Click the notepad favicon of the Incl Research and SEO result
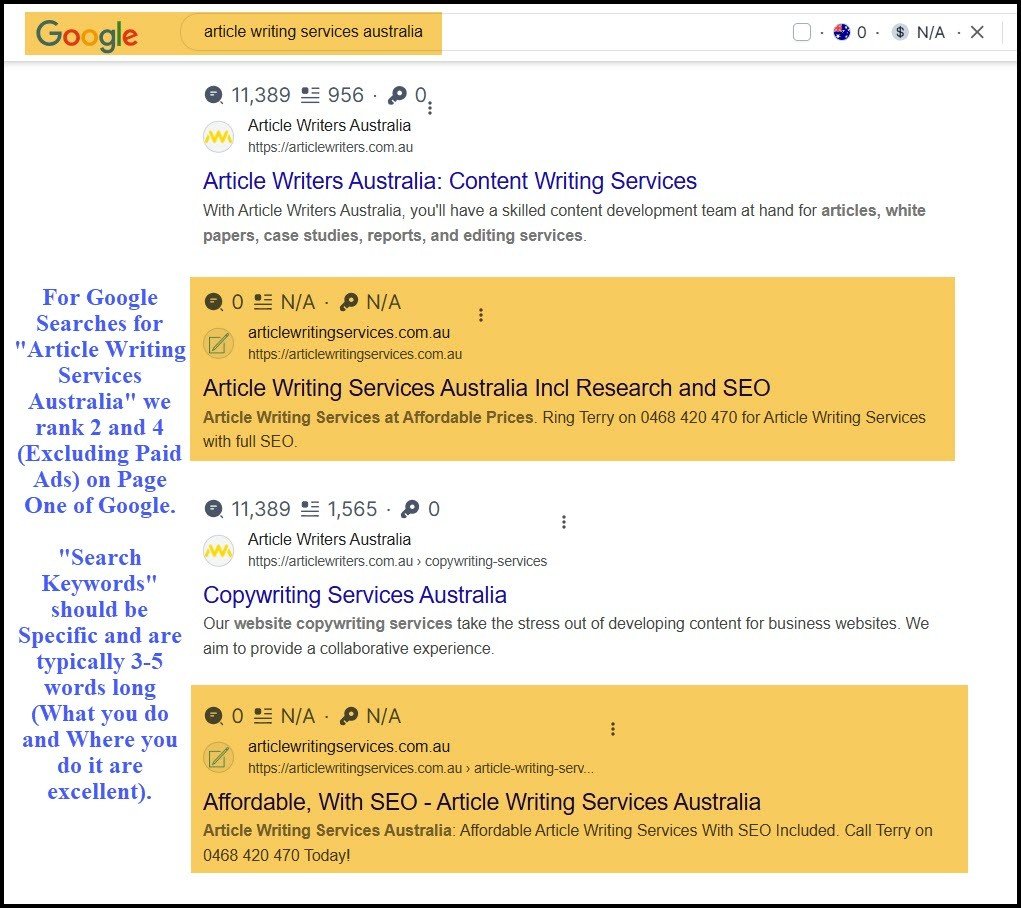Viewport: 1021px width, 908px height. pos(218,343)
